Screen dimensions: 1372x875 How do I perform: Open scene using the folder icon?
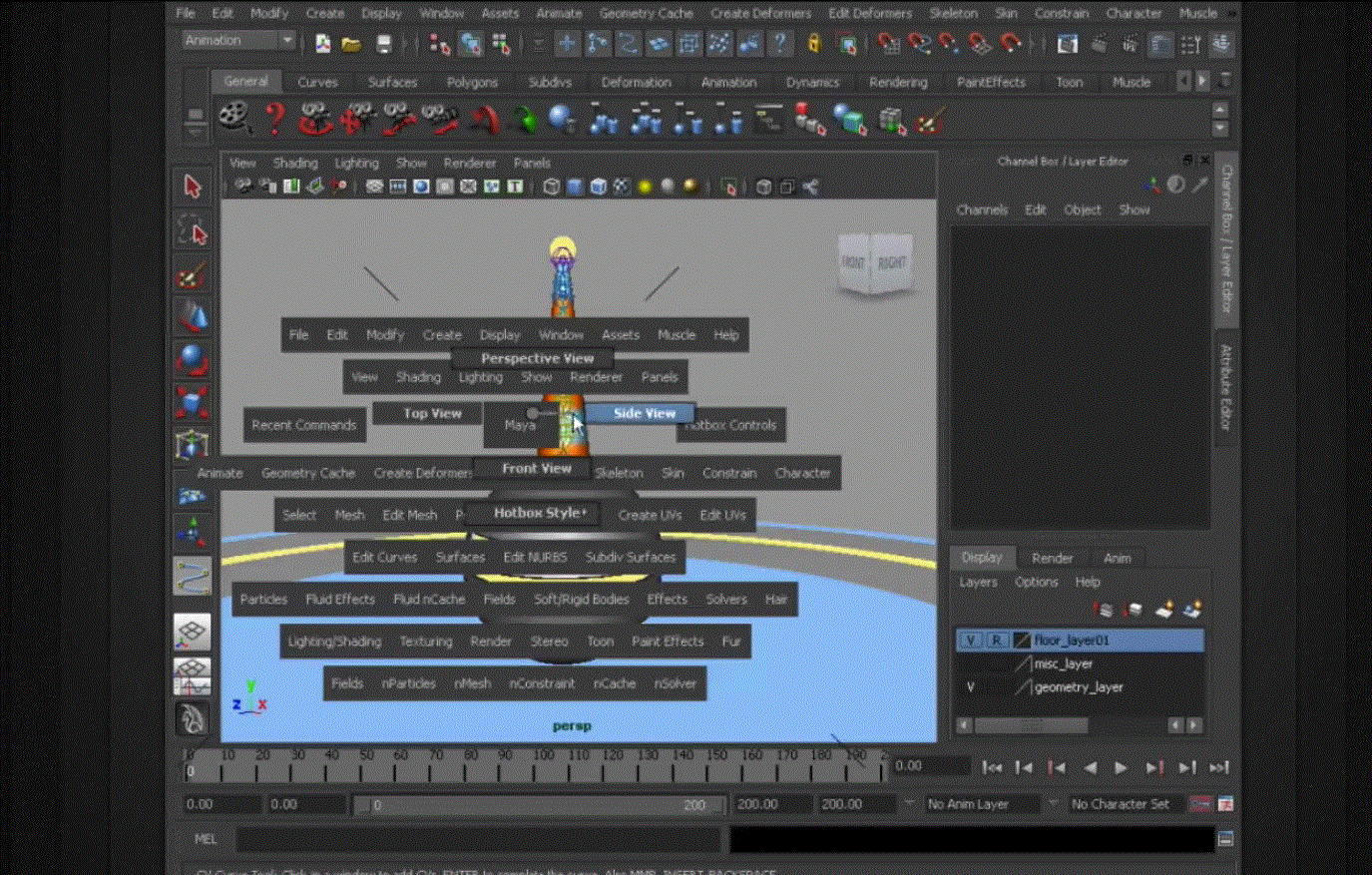[x=351, y=44]
